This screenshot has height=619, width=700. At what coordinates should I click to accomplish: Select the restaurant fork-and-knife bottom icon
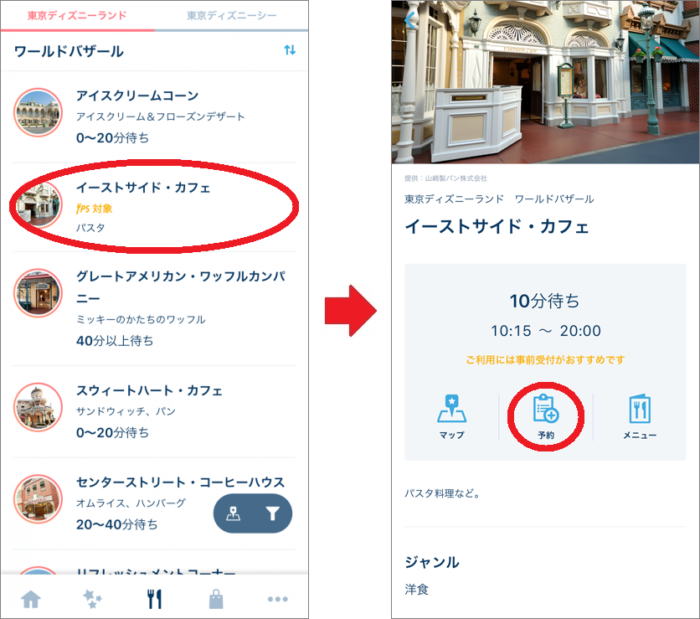point(155,599)
